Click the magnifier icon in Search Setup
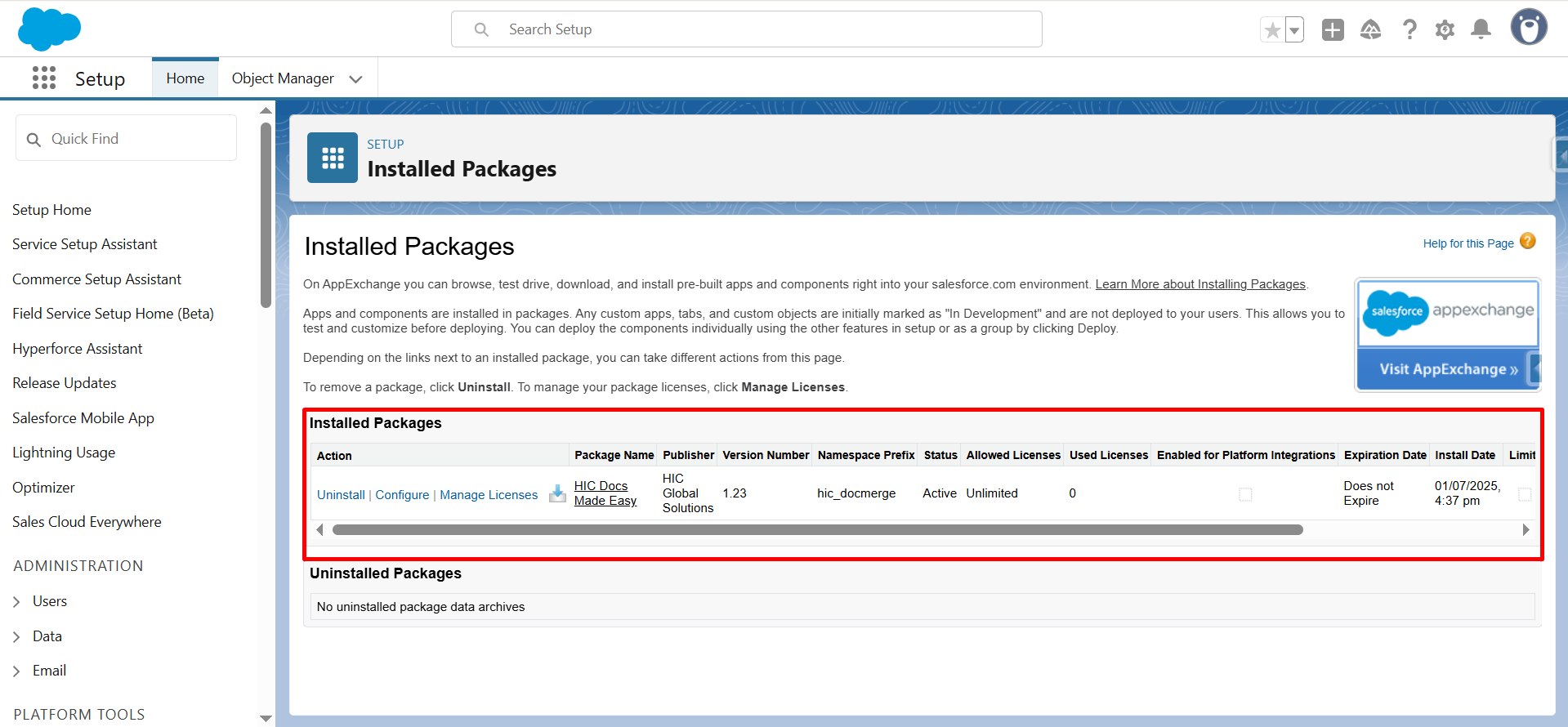The width and height of the screenshot is (1568, 727). pos(481,29)
